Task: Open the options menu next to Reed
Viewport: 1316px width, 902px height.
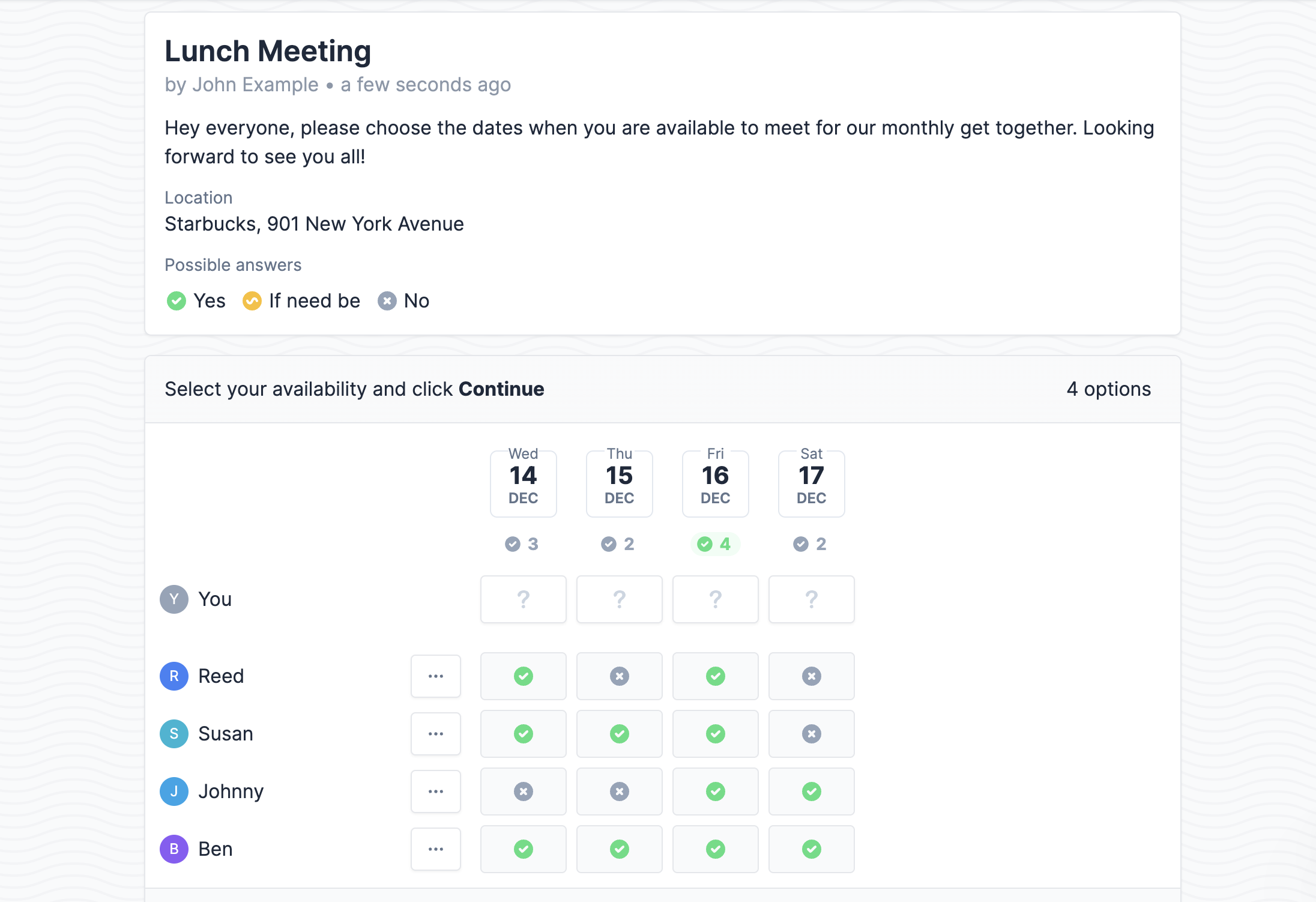Action: point(435,676)
